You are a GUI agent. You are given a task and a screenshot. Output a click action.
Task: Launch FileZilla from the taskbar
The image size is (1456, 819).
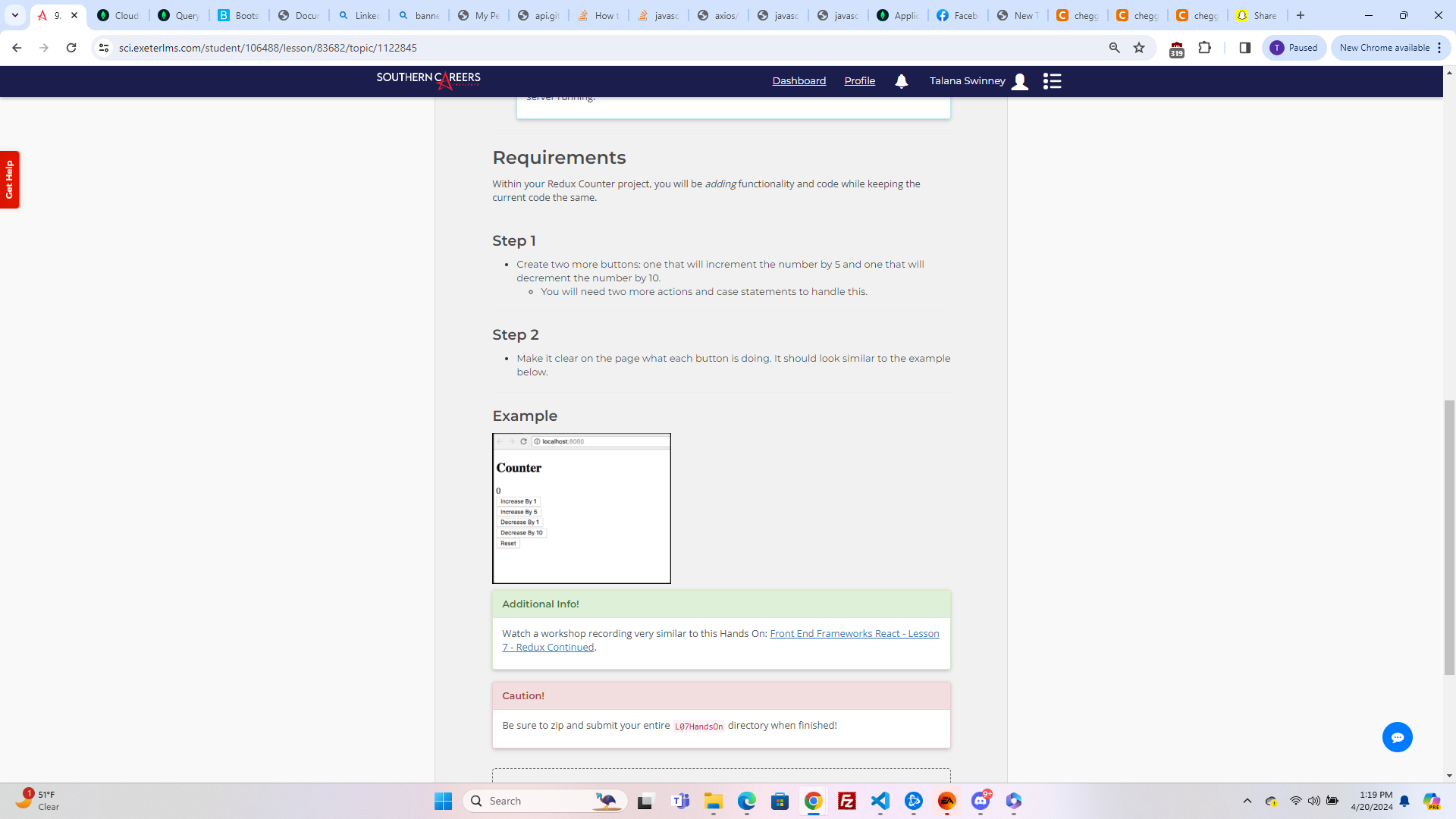click(847, 800)
